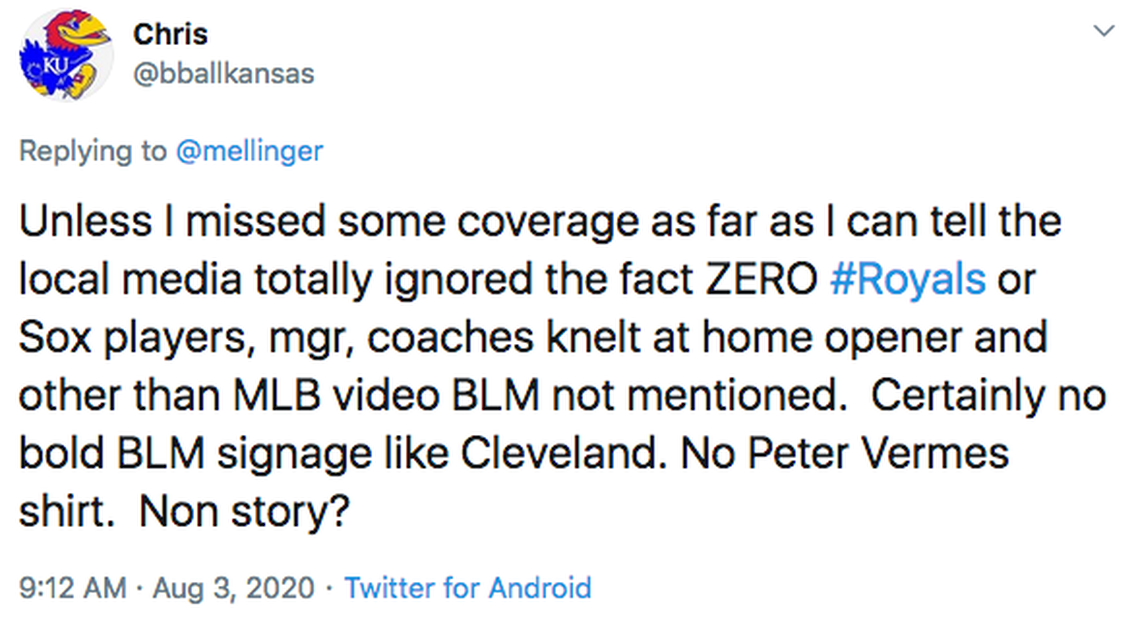The height and width of the screenshot is (629, 1140).
Task: Click the 9:12 AM timestamp
Action: pyautogui.click(x=72, y=587)
